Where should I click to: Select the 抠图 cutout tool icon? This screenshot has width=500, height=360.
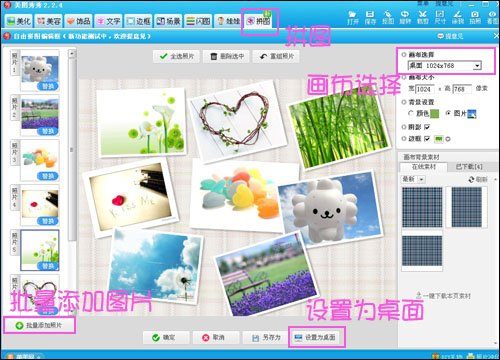(388, 18)
